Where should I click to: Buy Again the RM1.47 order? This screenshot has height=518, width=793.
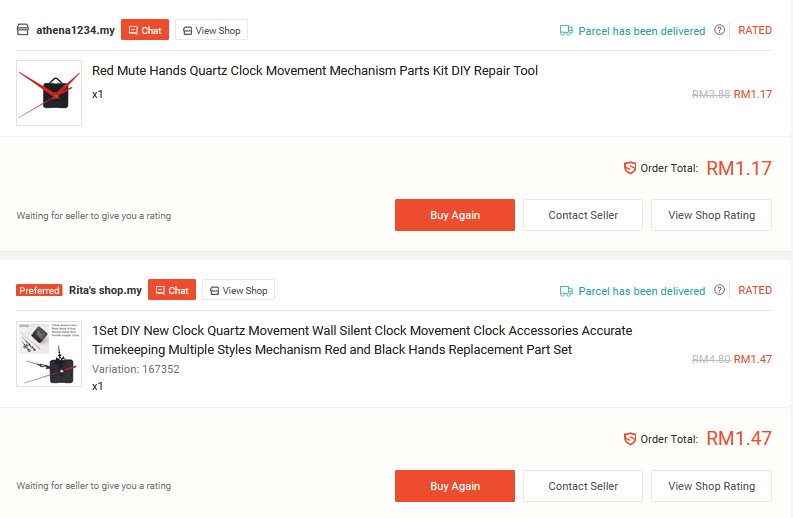(x=455, y=486)
